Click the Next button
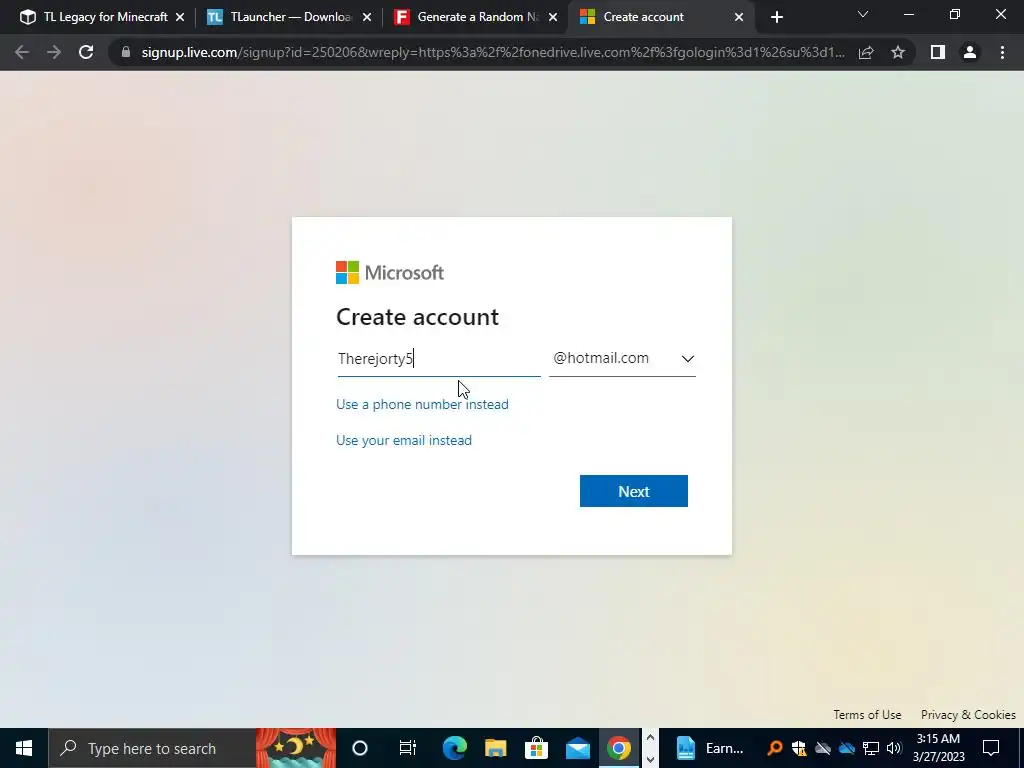1024x768 pixels. click(633, 491)
